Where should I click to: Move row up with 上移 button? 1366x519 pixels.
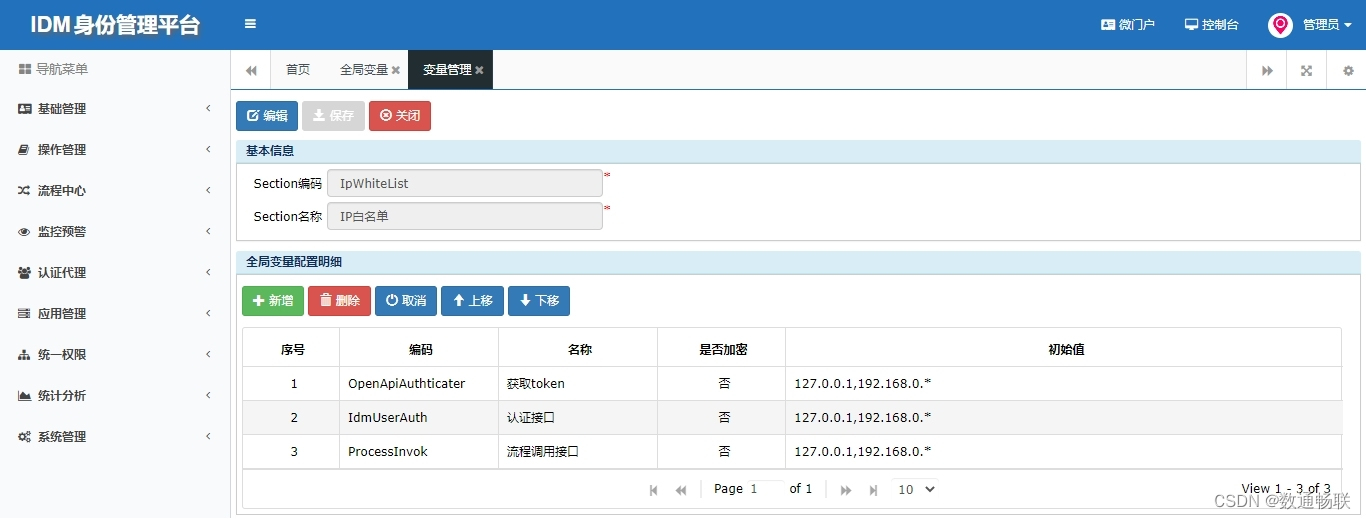click(x=472, y=301)
